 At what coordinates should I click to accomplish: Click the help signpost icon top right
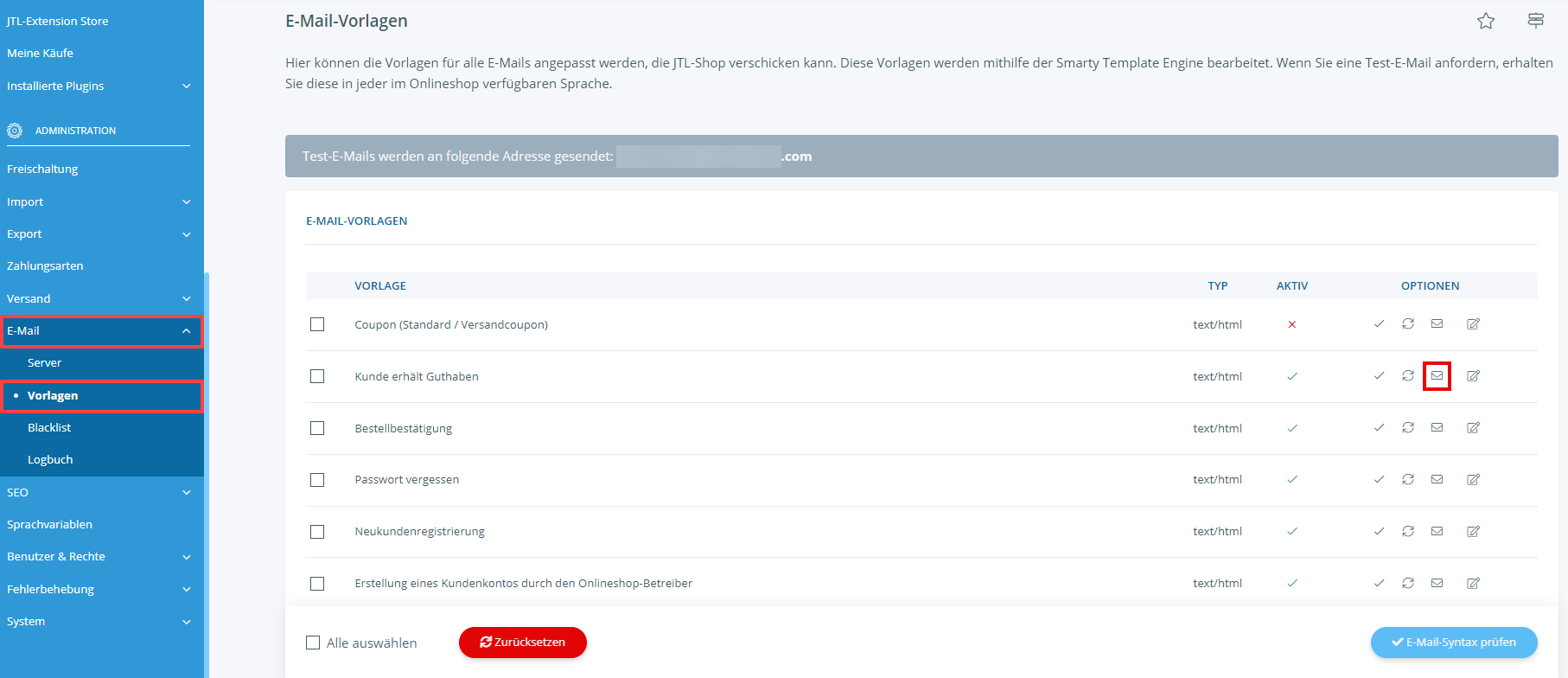pyautogui.click(x=1535, y=21)
